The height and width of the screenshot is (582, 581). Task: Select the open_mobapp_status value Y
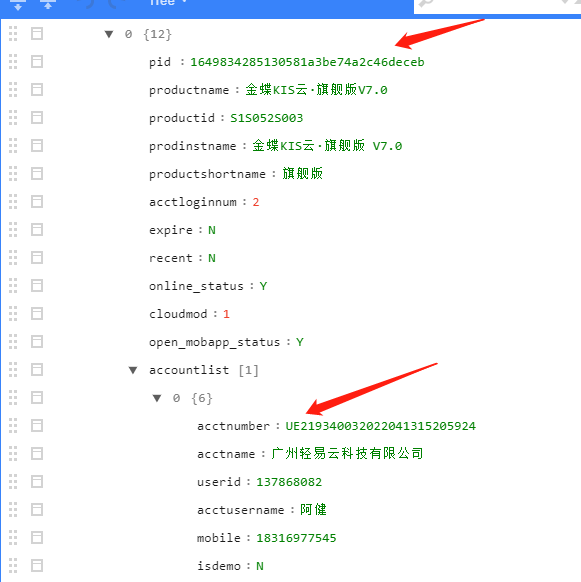[x=300, y=342]
